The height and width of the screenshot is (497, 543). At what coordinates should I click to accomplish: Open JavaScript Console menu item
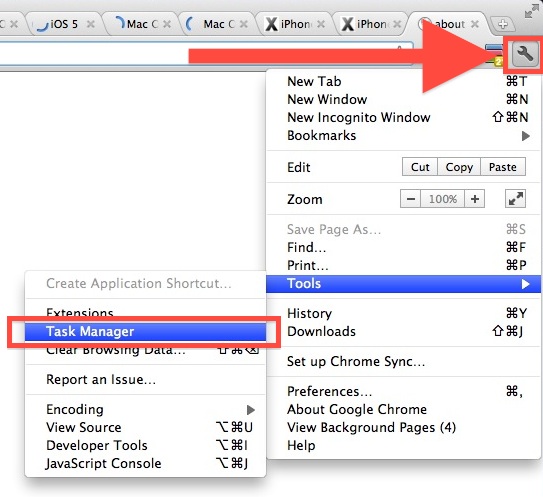[145, 463]
